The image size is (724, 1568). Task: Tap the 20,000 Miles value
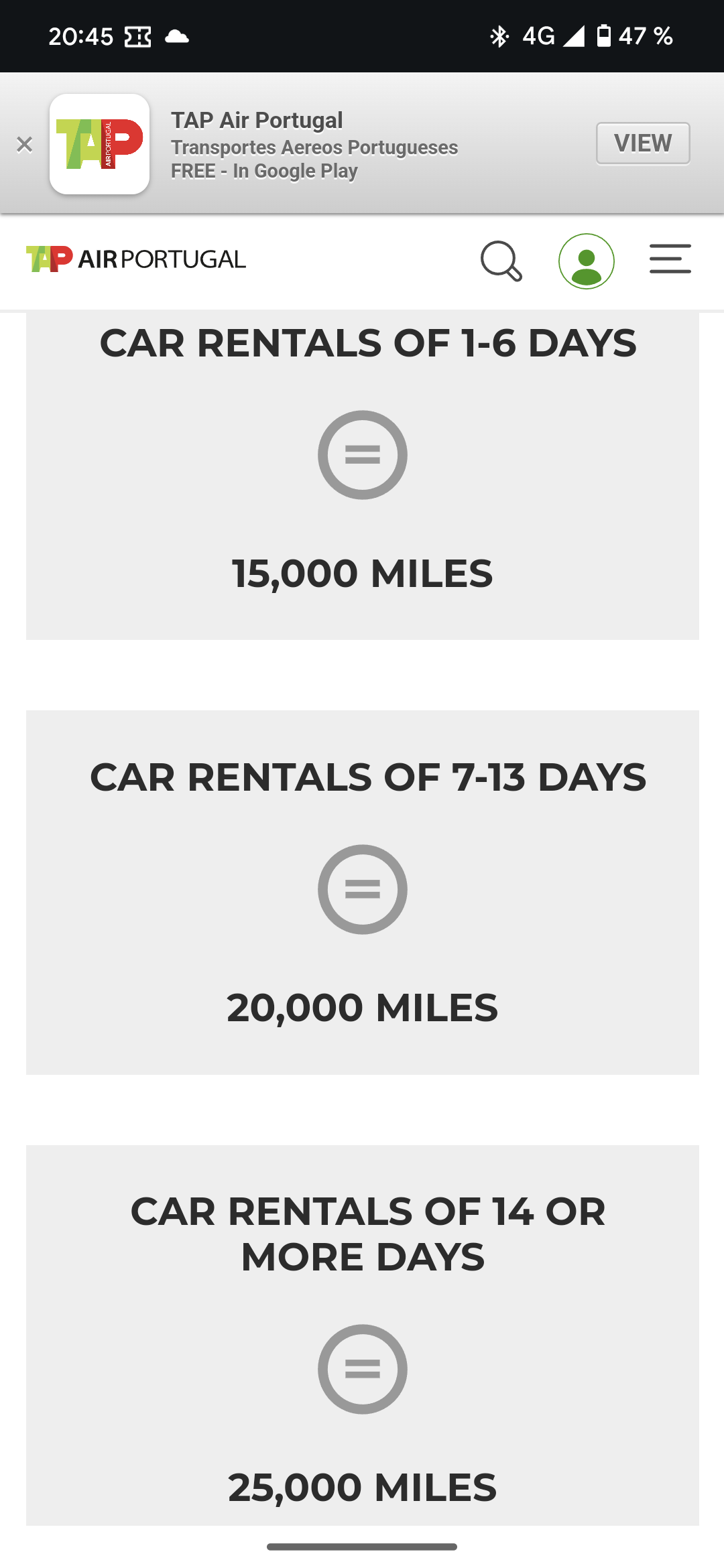[x=363, y=1008]
